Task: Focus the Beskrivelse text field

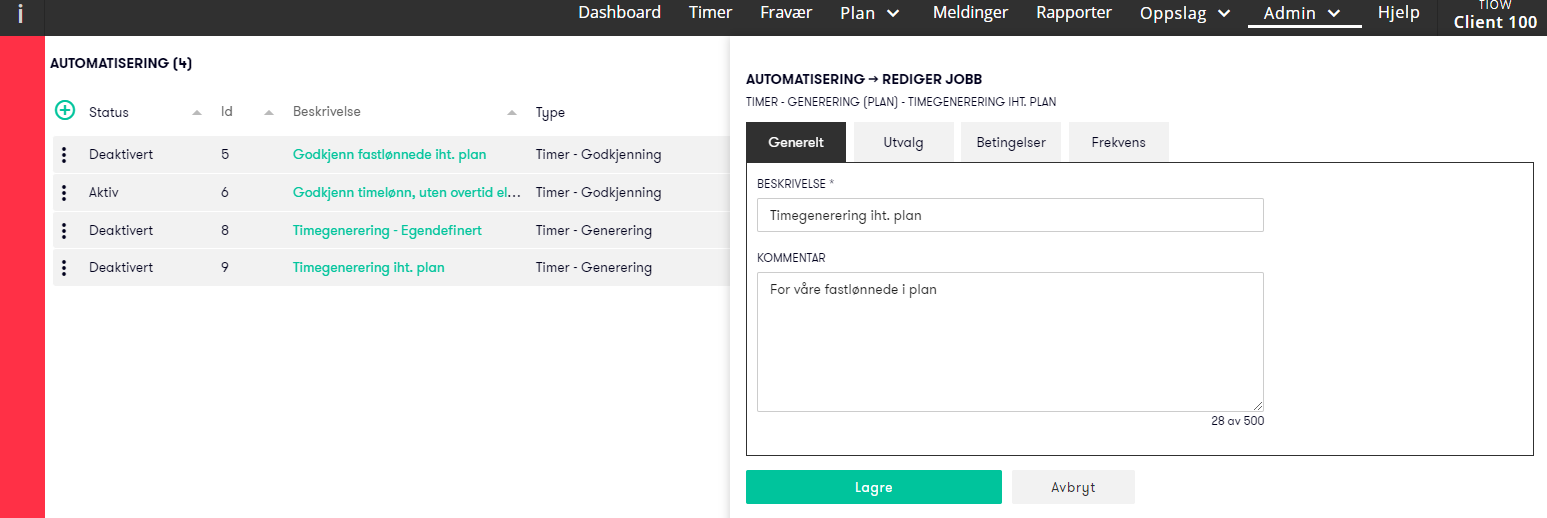Action: [1010, 215]
